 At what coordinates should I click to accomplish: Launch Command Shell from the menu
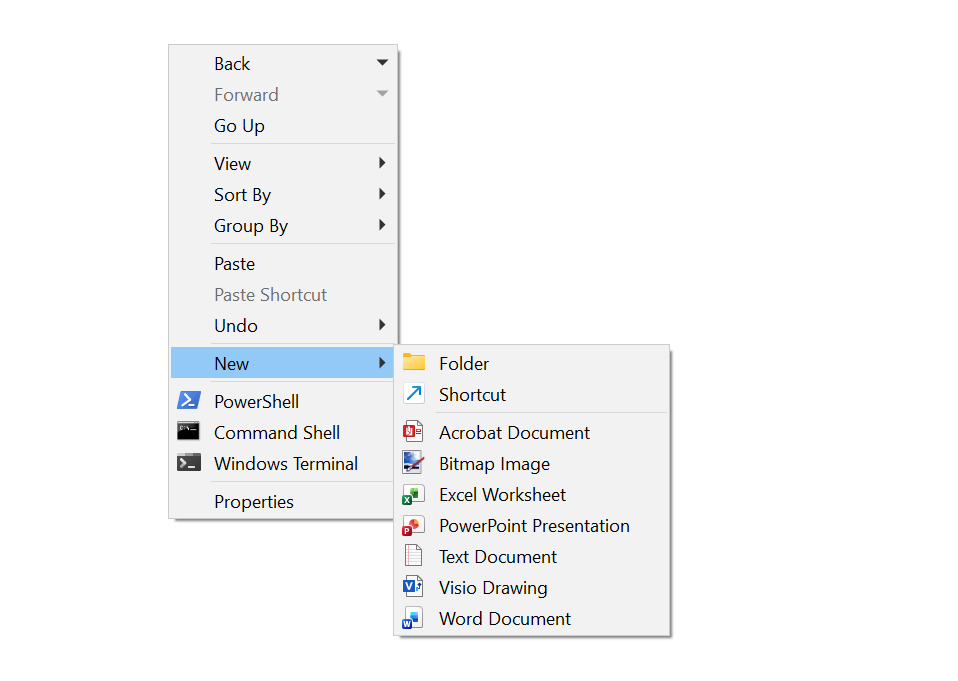pyautogui.click(x=277, y=433)
